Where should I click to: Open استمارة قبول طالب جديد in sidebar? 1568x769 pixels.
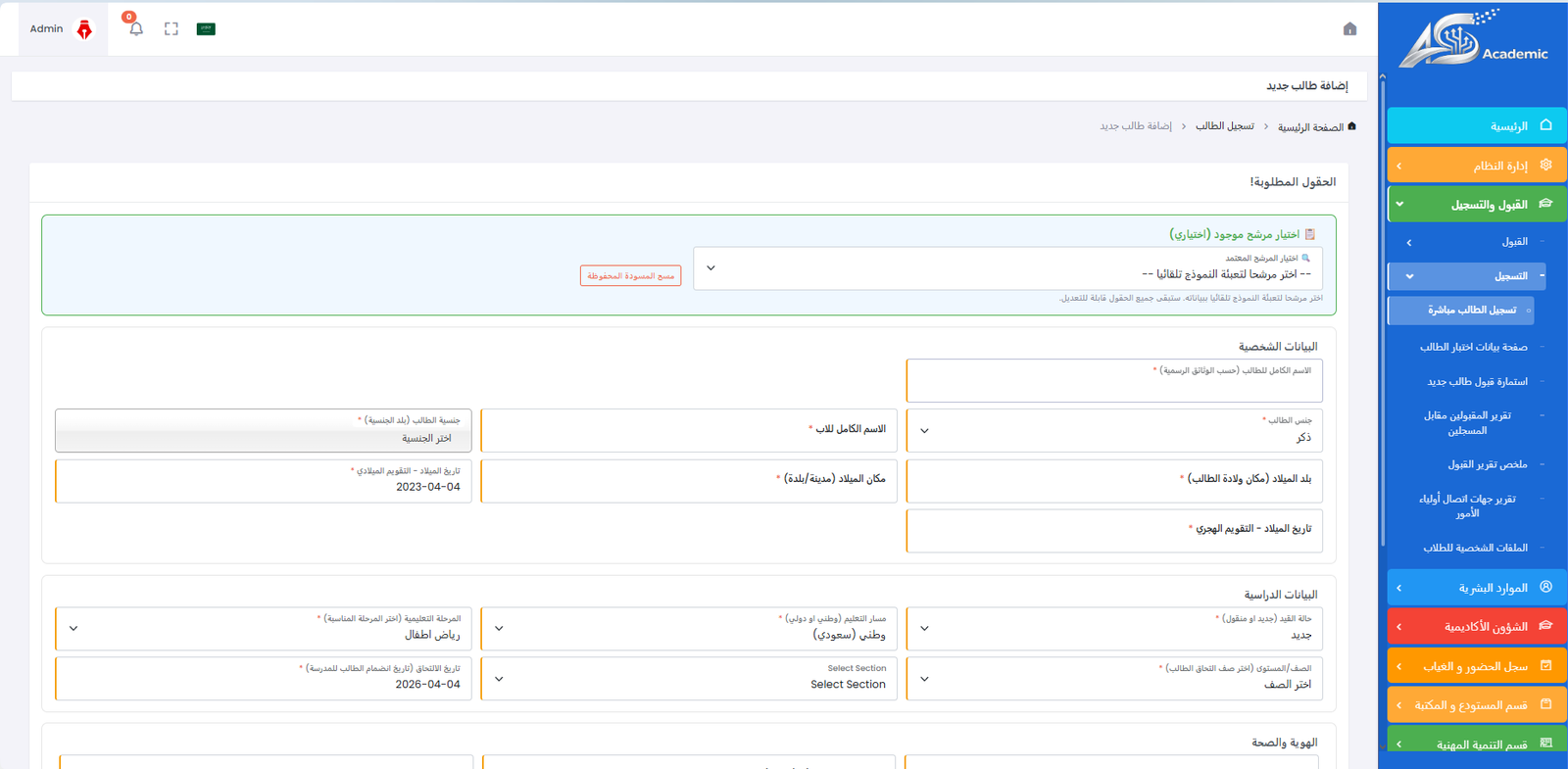[x=1477, y=382]
